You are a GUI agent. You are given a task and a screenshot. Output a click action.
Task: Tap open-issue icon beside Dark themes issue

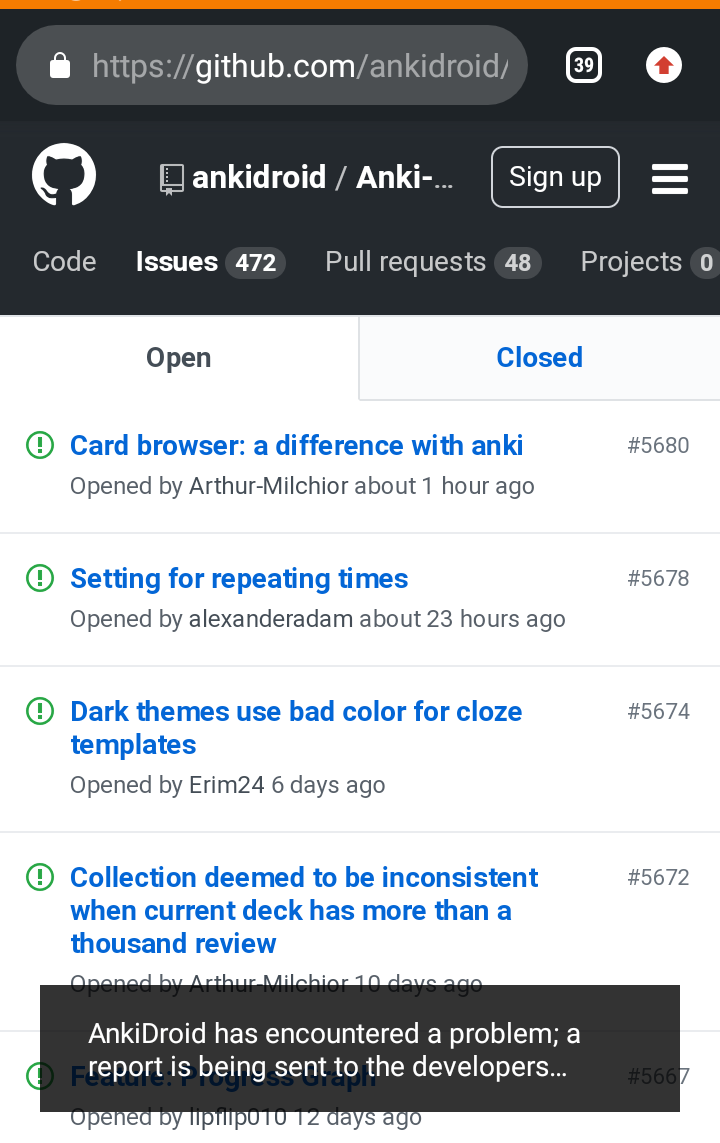pyautogui.click(x=40, y=711)
